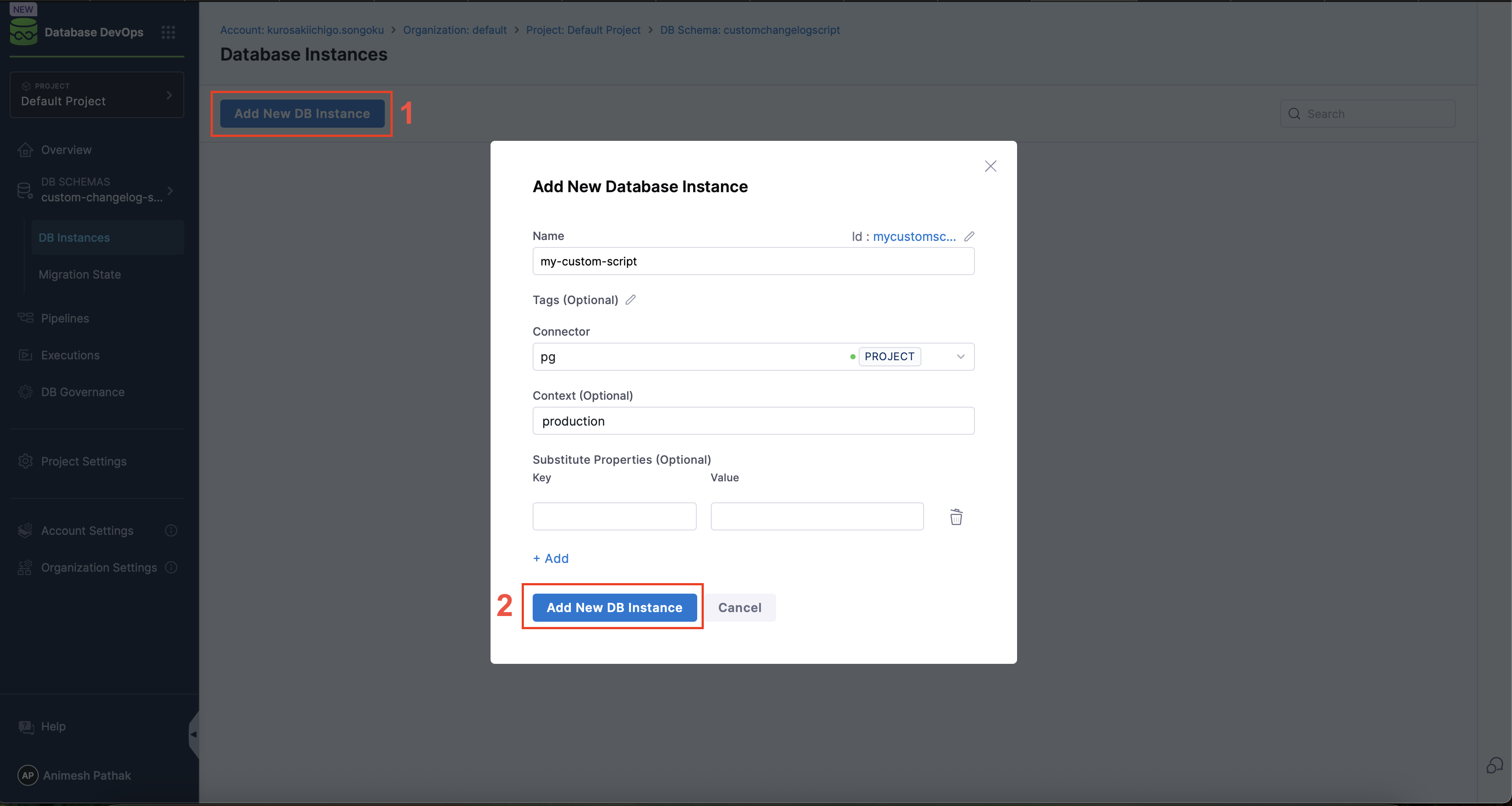The height and width of the screenshot is (806, 1512).
Task: Select DB Instances in the sidebar
Action: [75, 237]
